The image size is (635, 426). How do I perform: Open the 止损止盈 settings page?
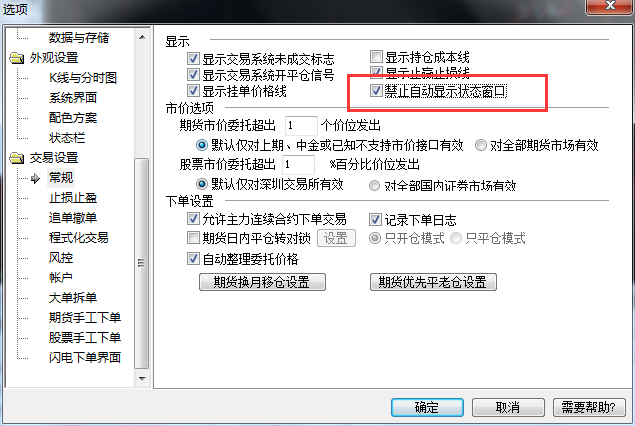pyautogui.click(x=73, y=198)
